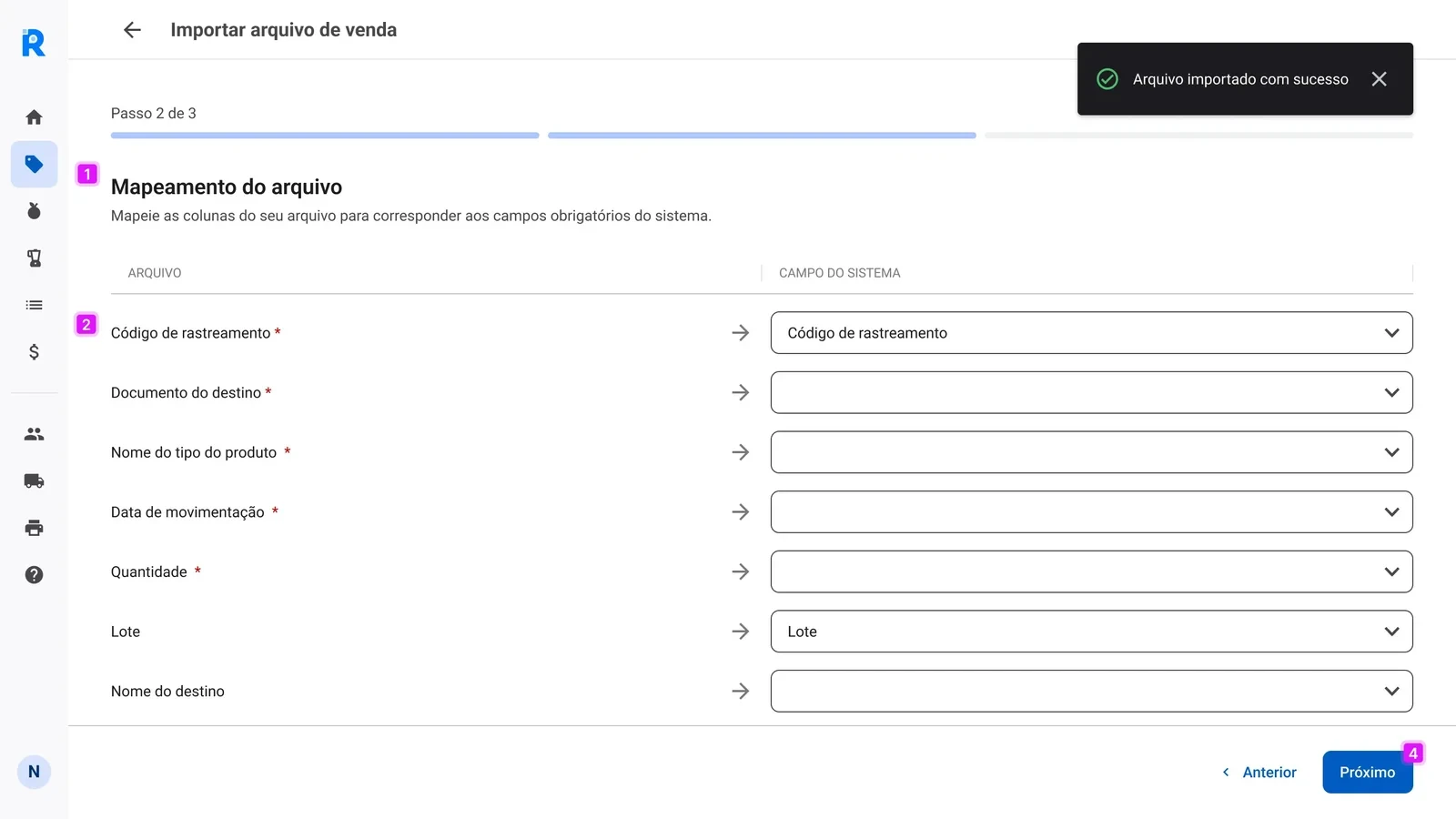Go back using the header arrow

[133, 30]
